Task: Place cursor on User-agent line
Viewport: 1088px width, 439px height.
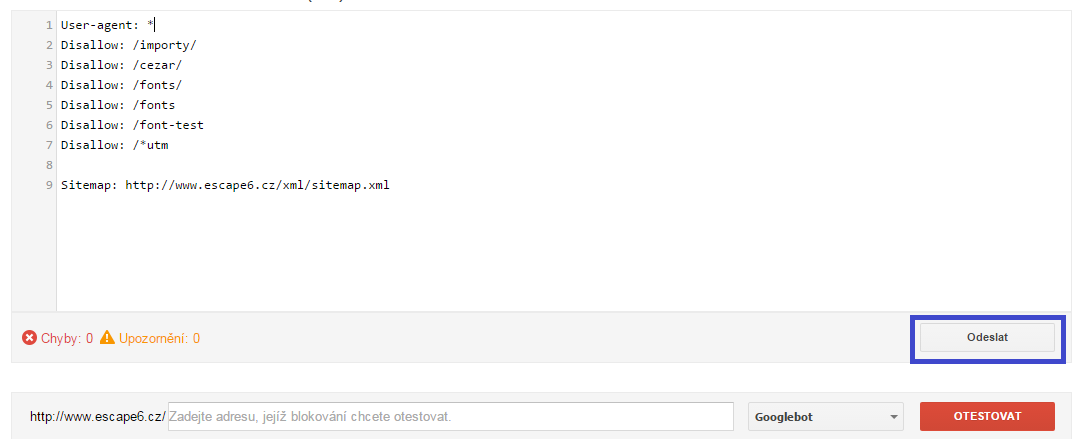Action: point(108,25)
